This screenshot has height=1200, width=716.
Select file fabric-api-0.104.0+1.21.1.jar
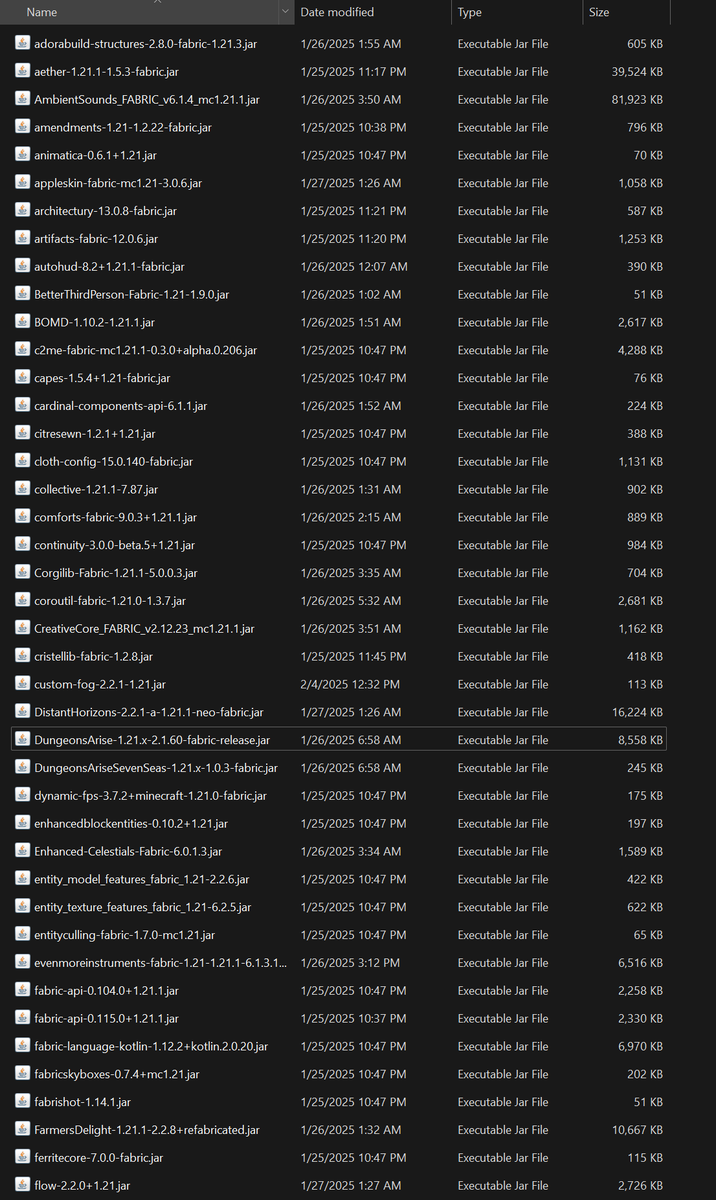pyautogui.click(x=106, y=991)
